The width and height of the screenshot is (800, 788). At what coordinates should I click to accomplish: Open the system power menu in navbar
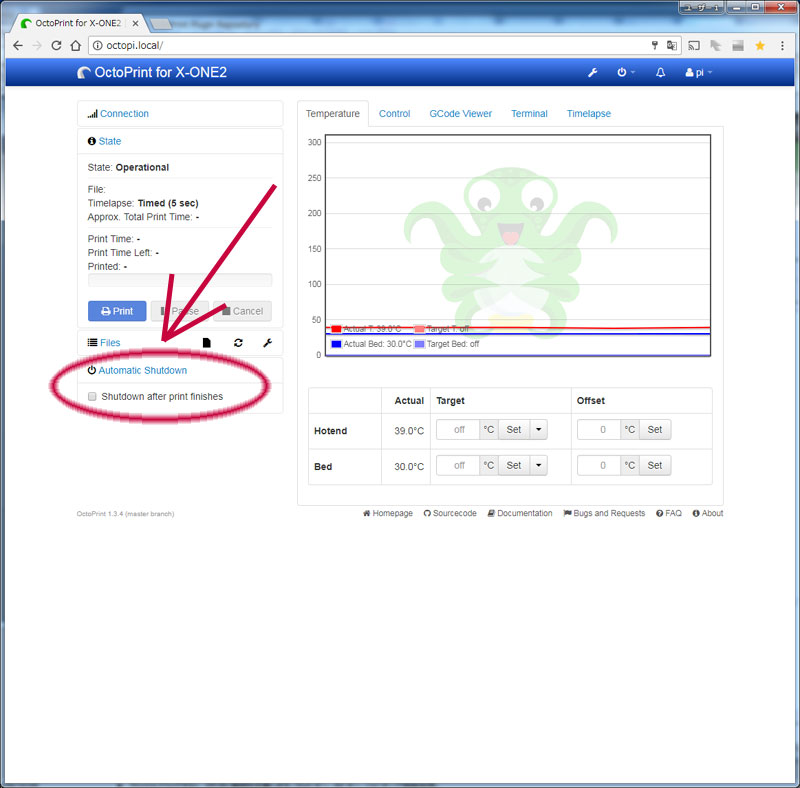[626, 72]
